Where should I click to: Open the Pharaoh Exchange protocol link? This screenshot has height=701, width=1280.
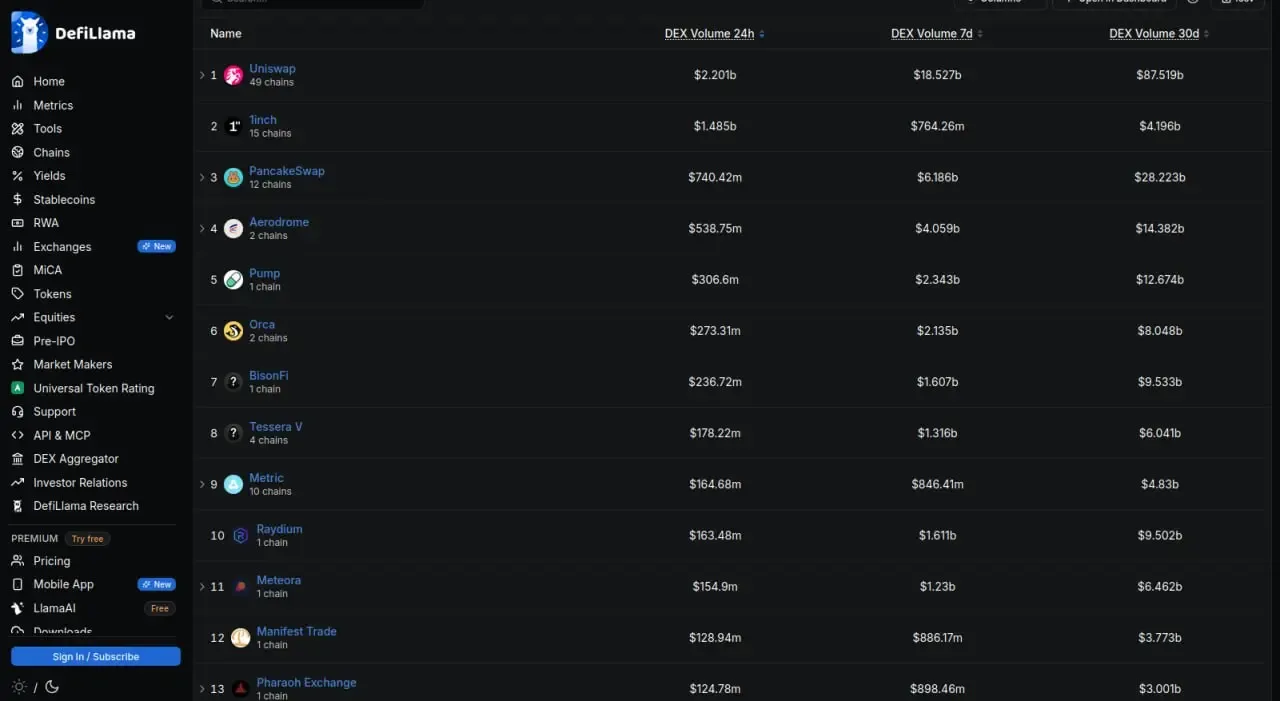pos(306,683)
